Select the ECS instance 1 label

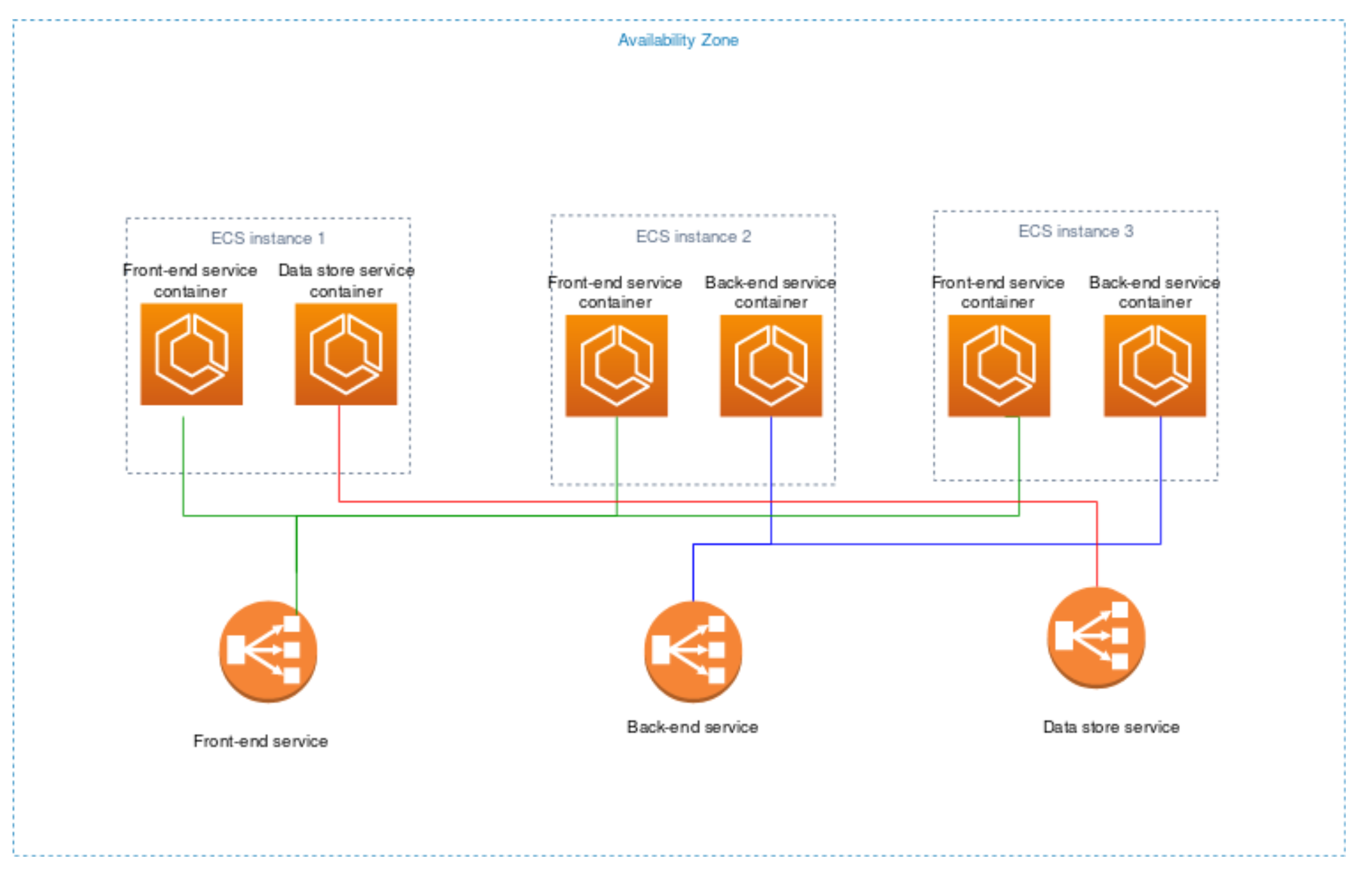pos(268,239)
